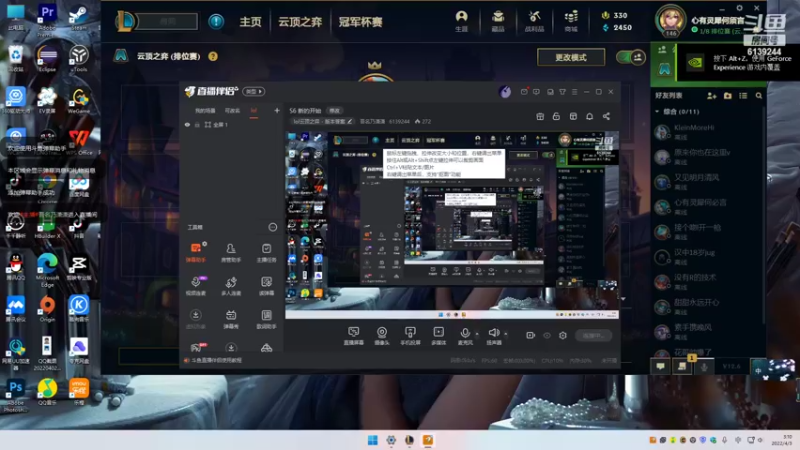The width and height of the screenshot is (800, 450).
Task: Click the 更改模式 change mode button
Action: (x=571, y=57)
